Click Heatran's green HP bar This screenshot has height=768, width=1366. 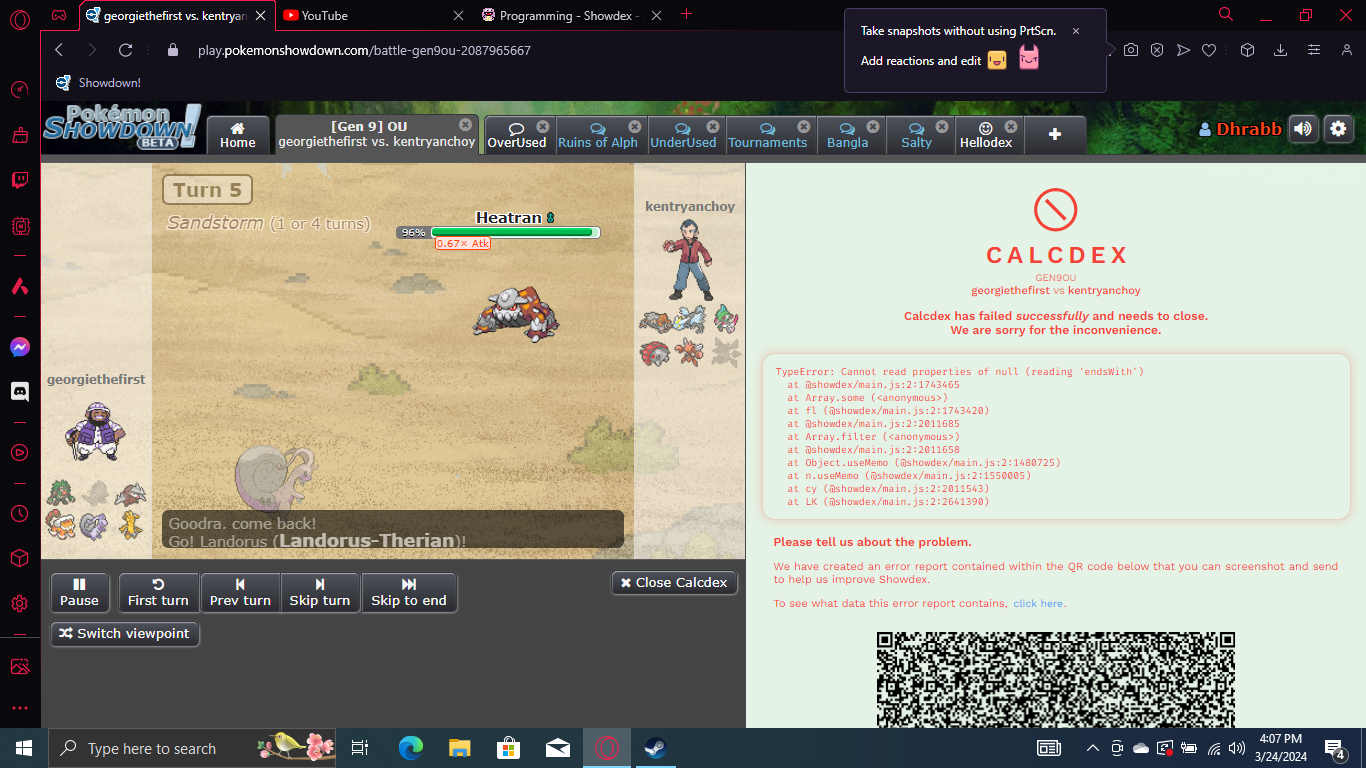coord(514,232)
